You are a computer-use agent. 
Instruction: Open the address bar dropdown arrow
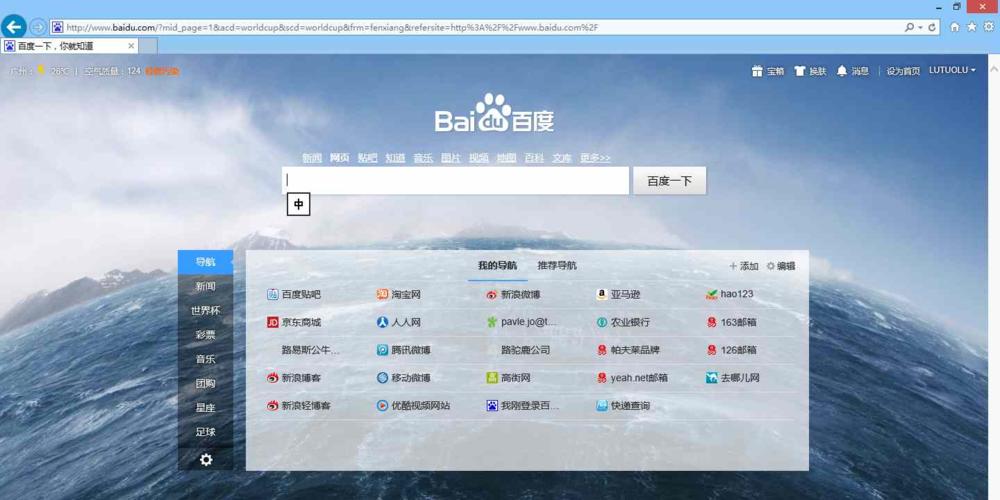pos(920,27)
